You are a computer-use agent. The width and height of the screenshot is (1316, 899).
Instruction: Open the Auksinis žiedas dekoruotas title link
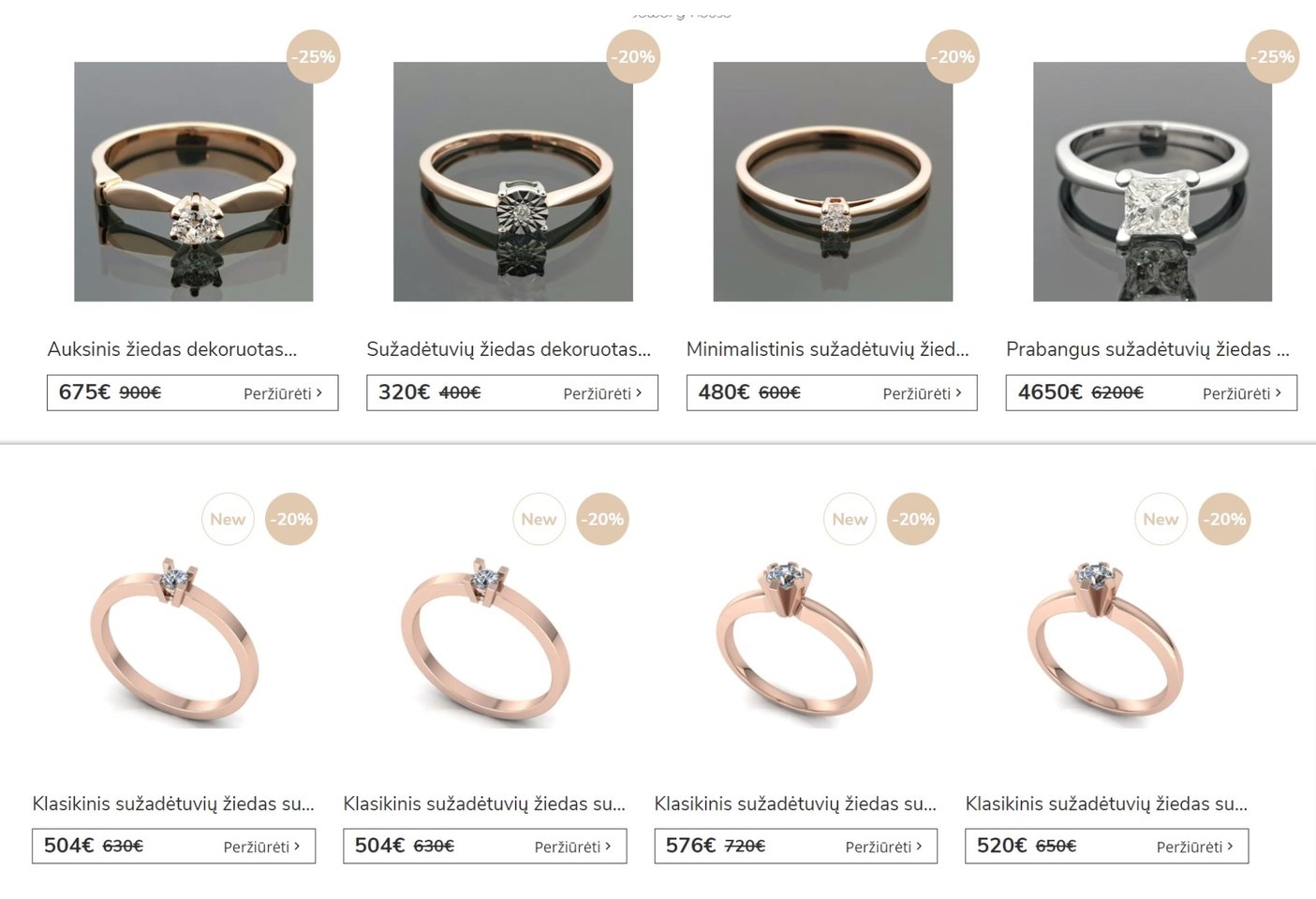pyautogui.click(x=172, y=349)
